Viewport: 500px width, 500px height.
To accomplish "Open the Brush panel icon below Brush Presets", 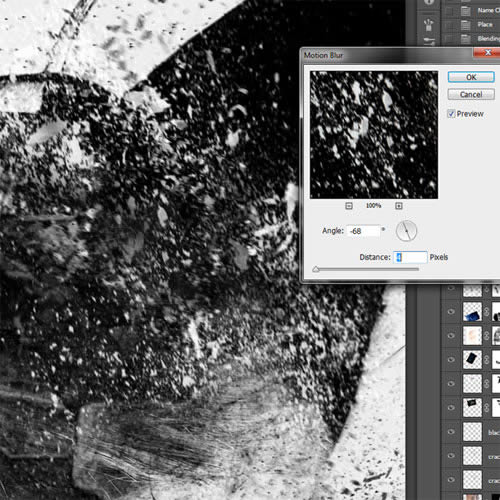I will [x=429, y=41].
